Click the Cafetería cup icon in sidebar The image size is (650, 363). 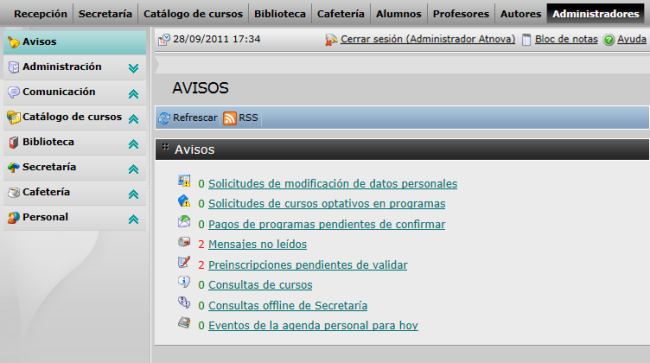[14, 192]
